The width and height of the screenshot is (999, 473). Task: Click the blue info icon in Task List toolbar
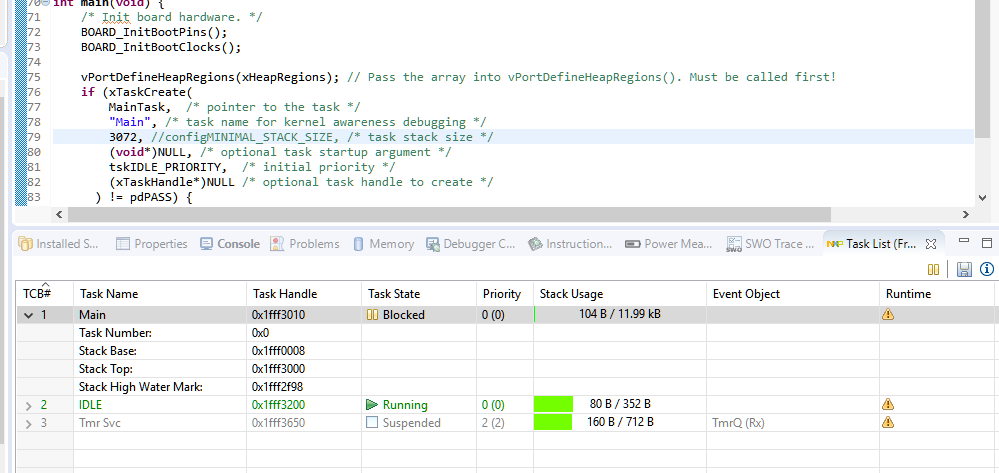point(986,269)
